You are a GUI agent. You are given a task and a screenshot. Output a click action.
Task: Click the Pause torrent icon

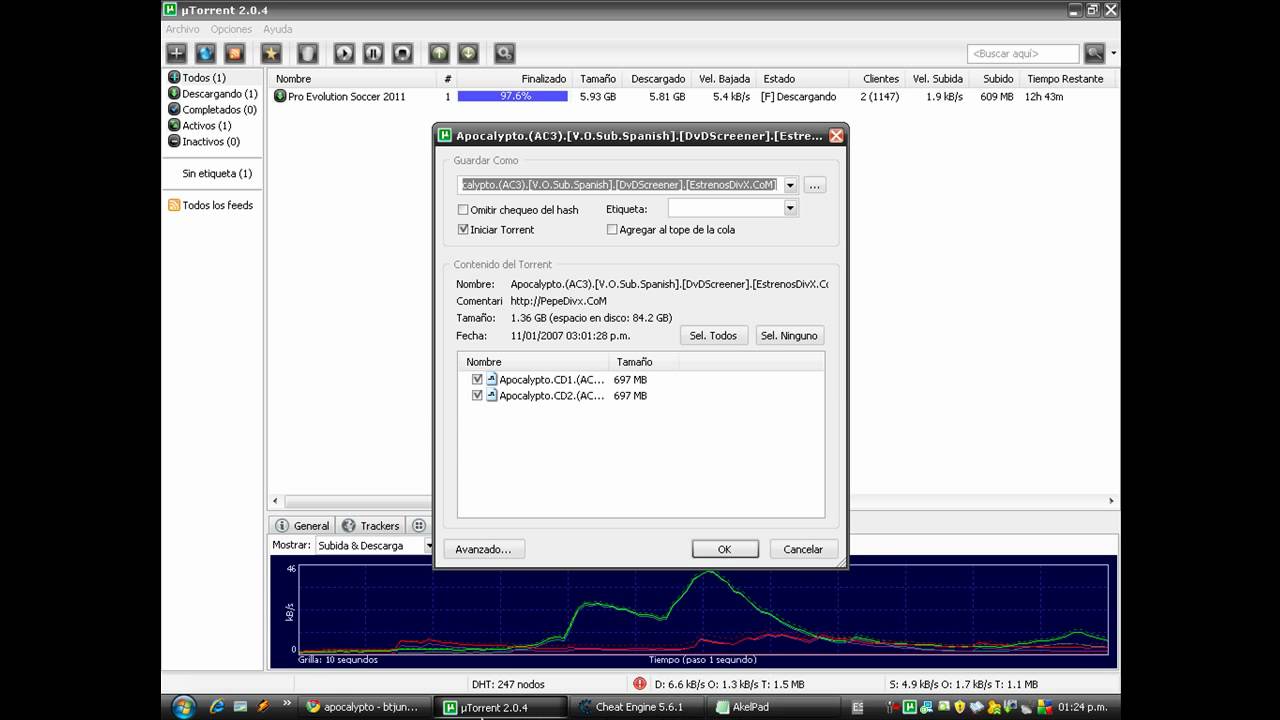point(373,53)
